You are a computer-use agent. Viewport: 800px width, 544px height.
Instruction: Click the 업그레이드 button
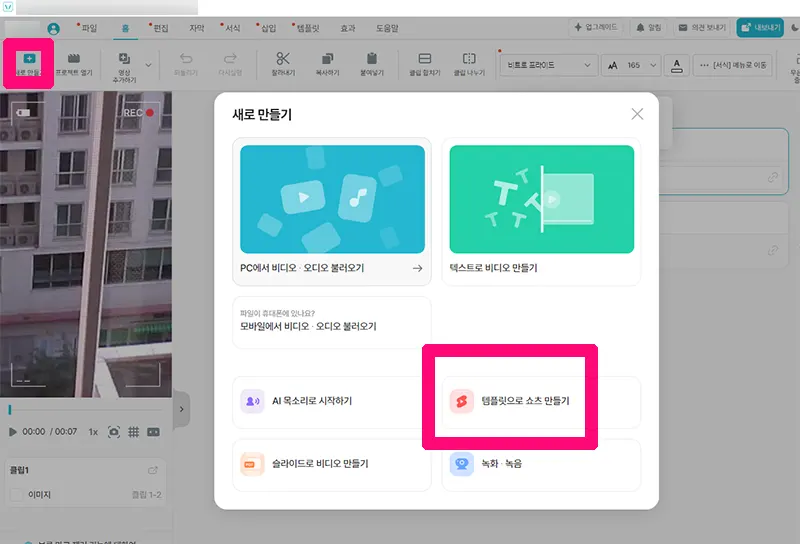[595, 27]
